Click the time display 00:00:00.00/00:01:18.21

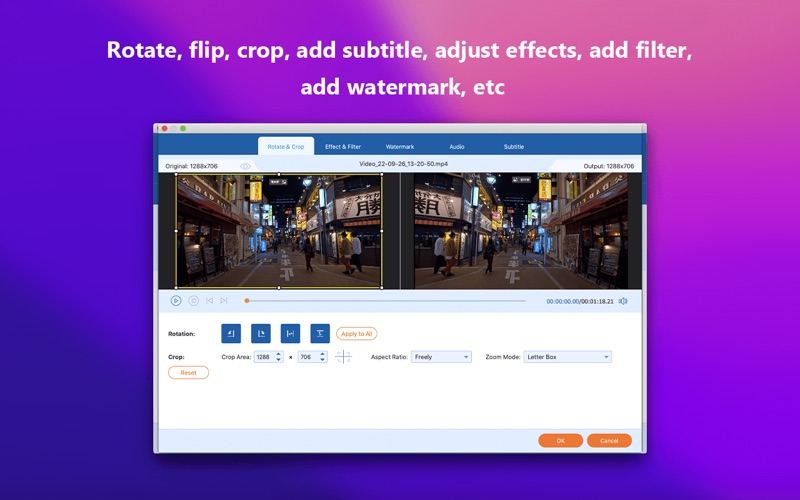[580, 302]
